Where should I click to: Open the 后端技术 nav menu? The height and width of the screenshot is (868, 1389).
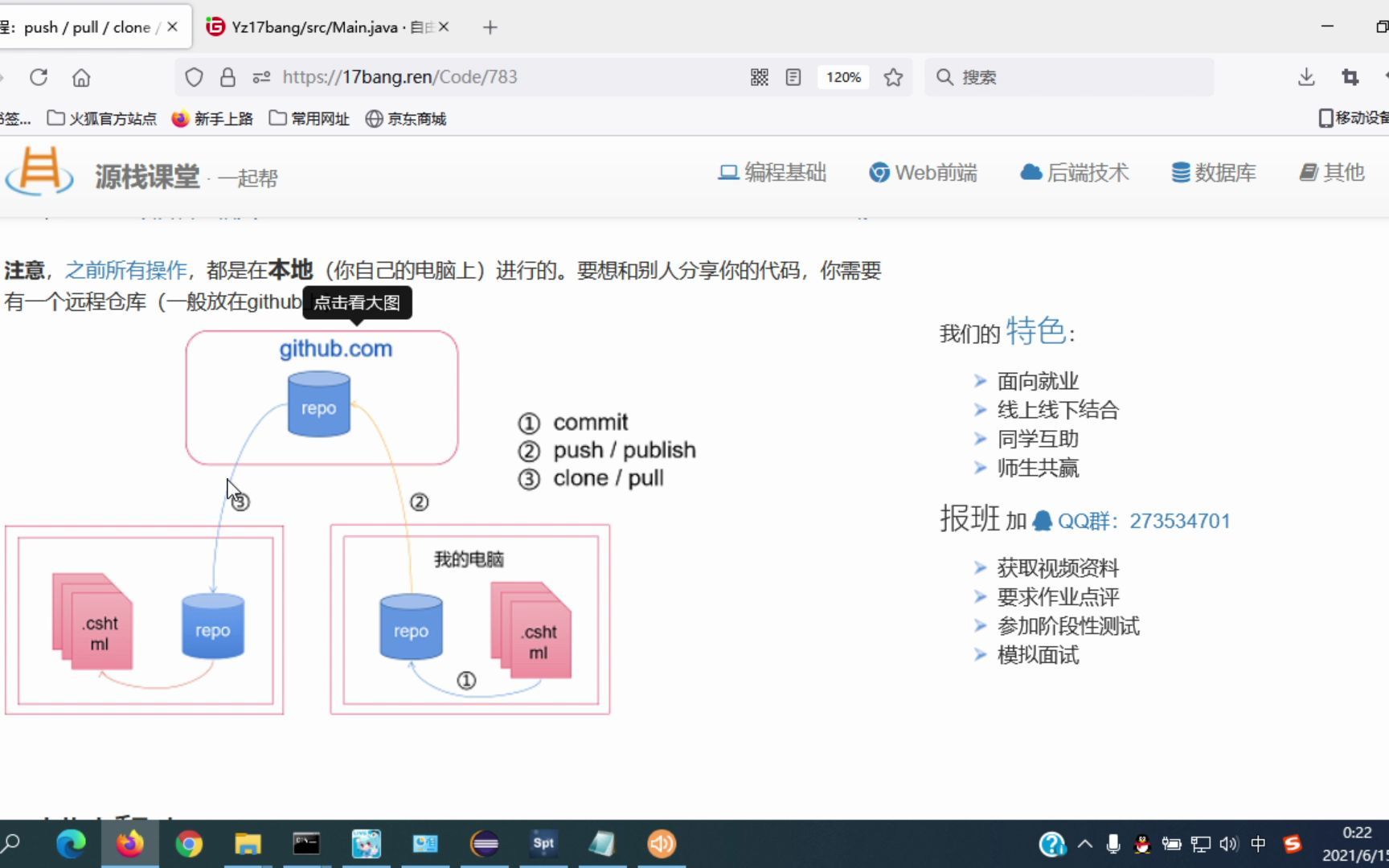1075,173
